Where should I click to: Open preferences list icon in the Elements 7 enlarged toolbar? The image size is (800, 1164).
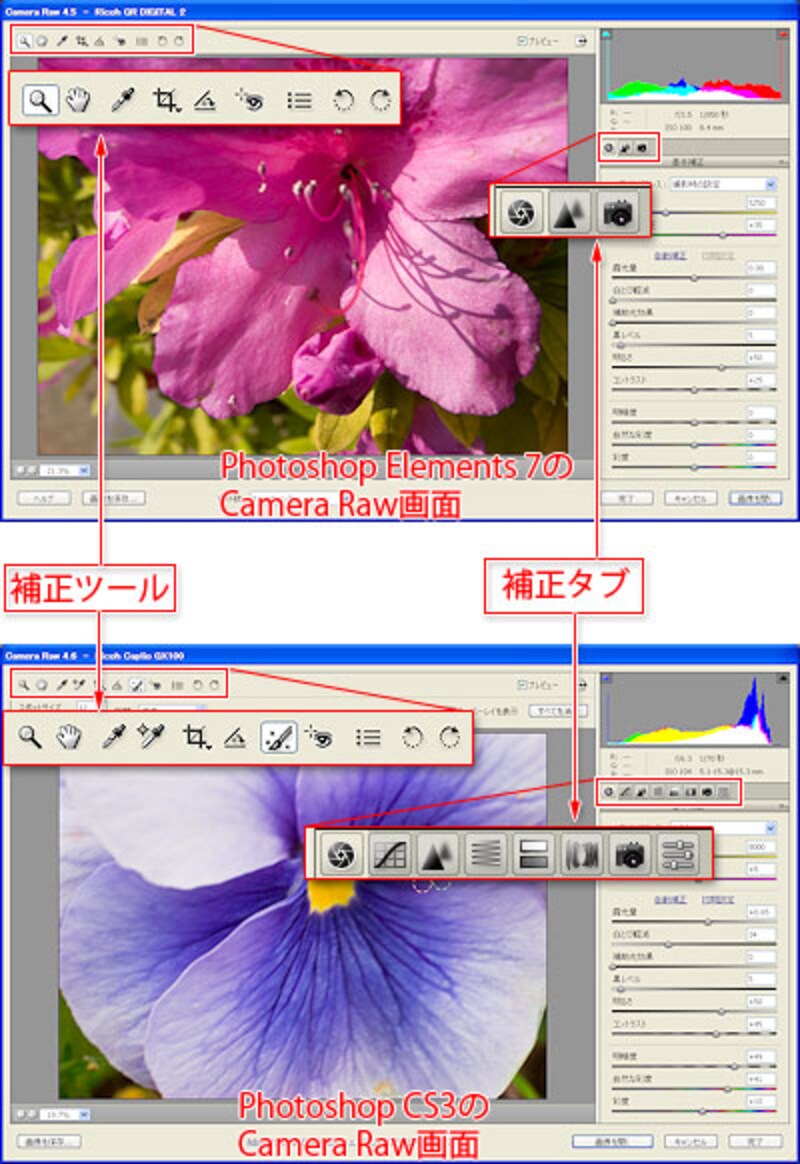298,99
